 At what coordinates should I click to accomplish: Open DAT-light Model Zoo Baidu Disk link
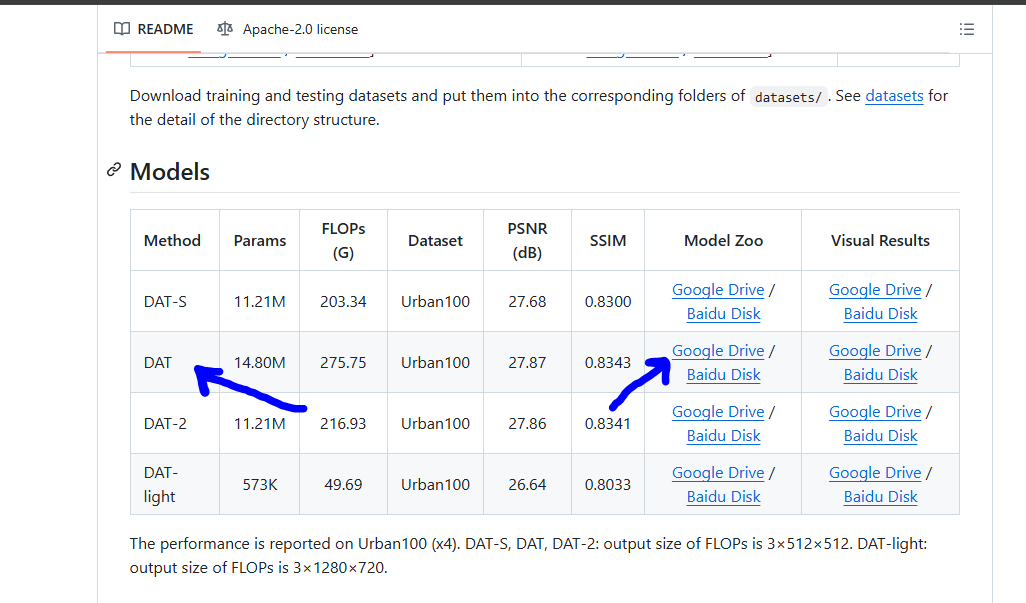pyautogui.click(x=723, y=497)
